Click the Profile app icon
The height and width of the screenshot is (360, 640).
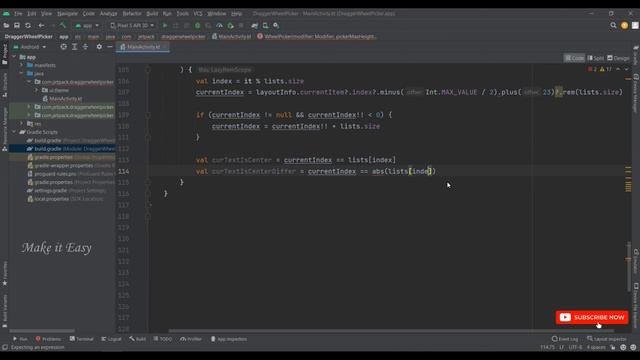pos(219,25)
